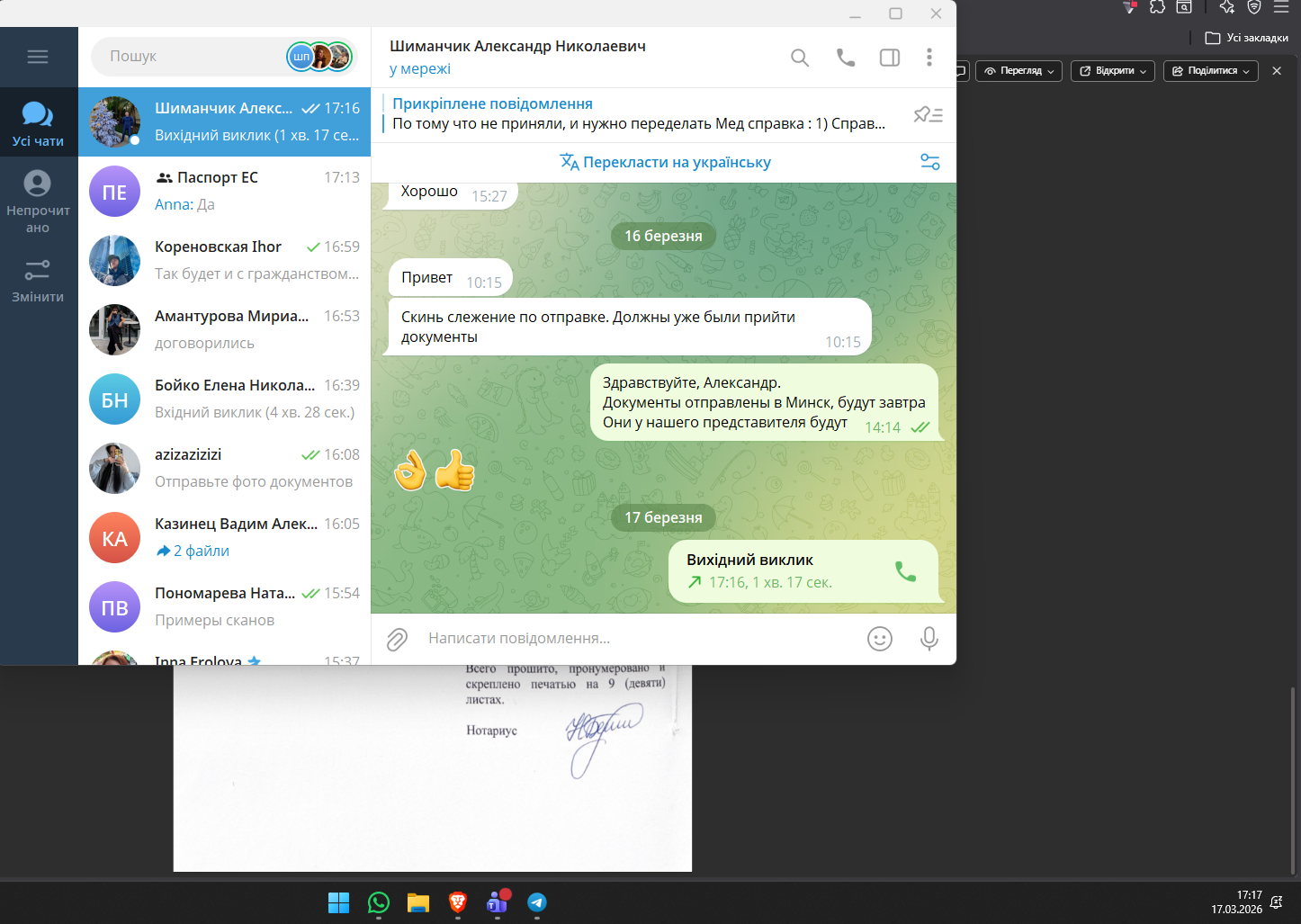Open the Паспорт ЕС group chat
1301x924 pixels.
pos(225,191)
